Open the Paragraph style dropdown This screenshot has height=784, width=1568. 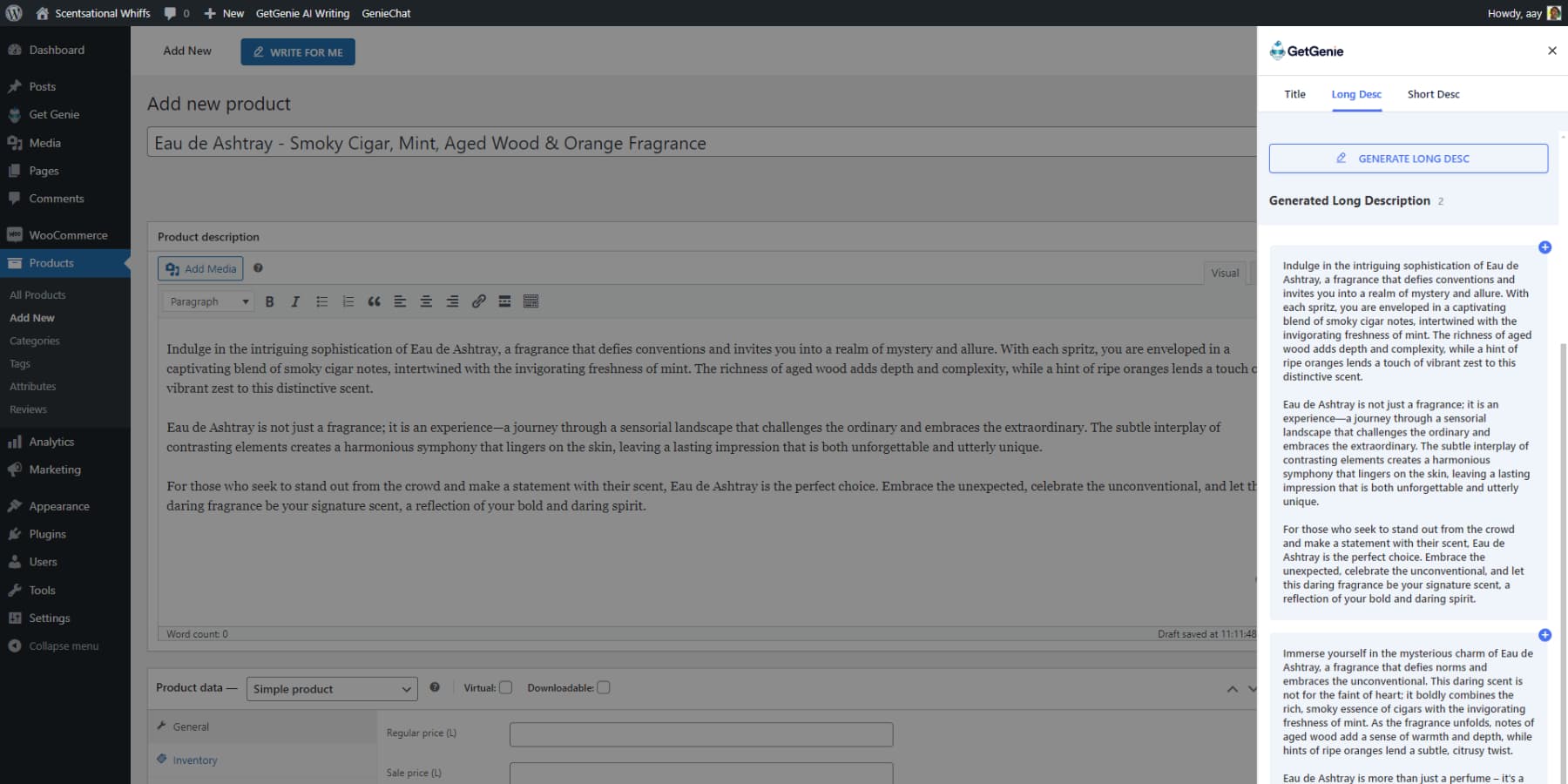206,301
